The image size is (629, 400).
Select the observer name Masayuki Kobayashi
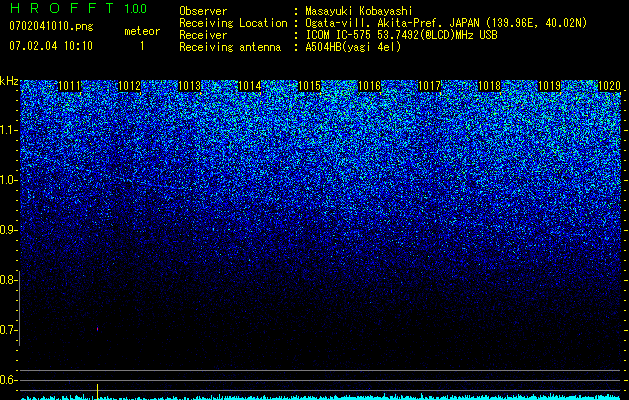point(359,12)
